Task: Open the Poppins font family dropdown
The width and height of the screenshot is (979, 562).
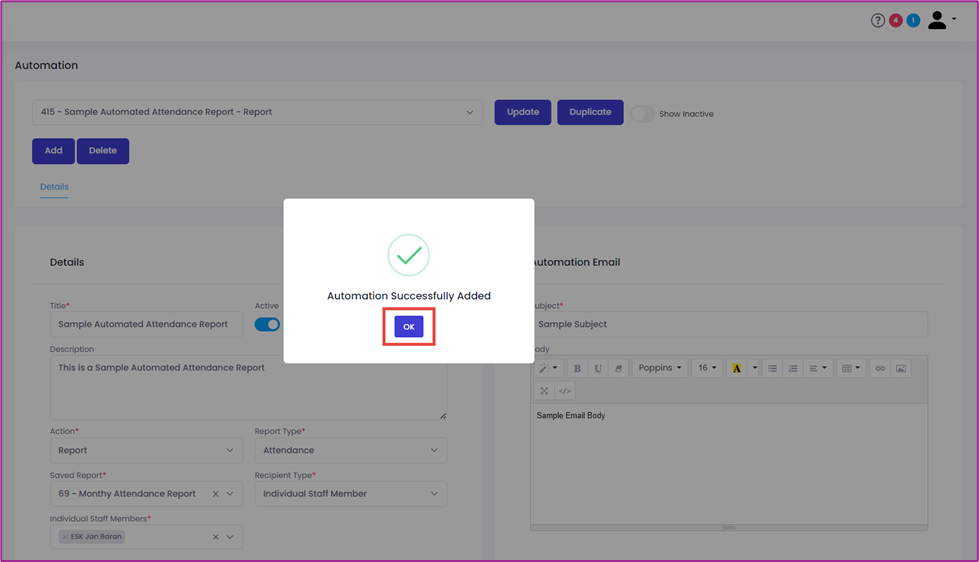Action: point(660,368)
